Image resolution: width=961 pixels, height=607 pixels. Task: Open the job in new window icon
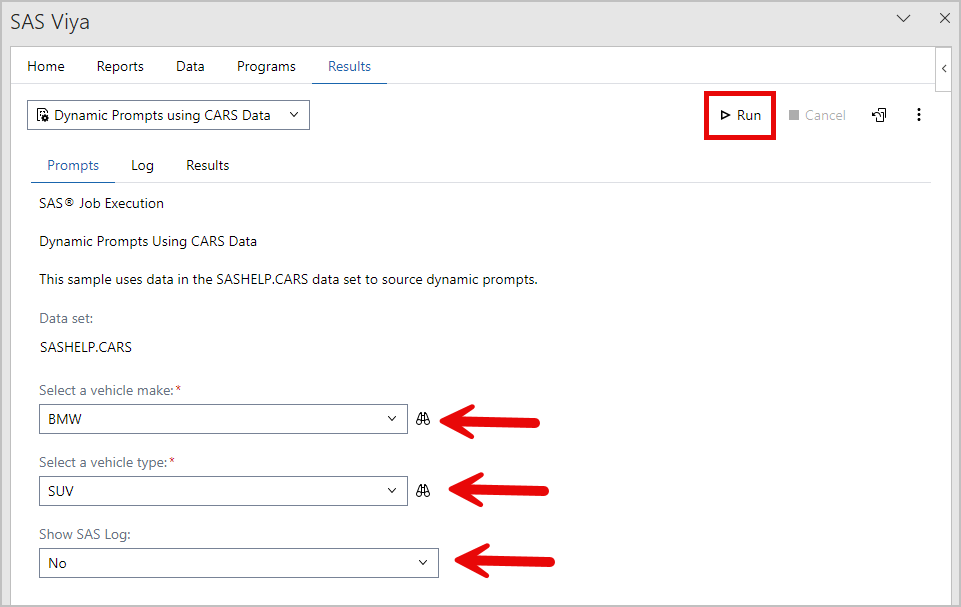pos(879,115)
